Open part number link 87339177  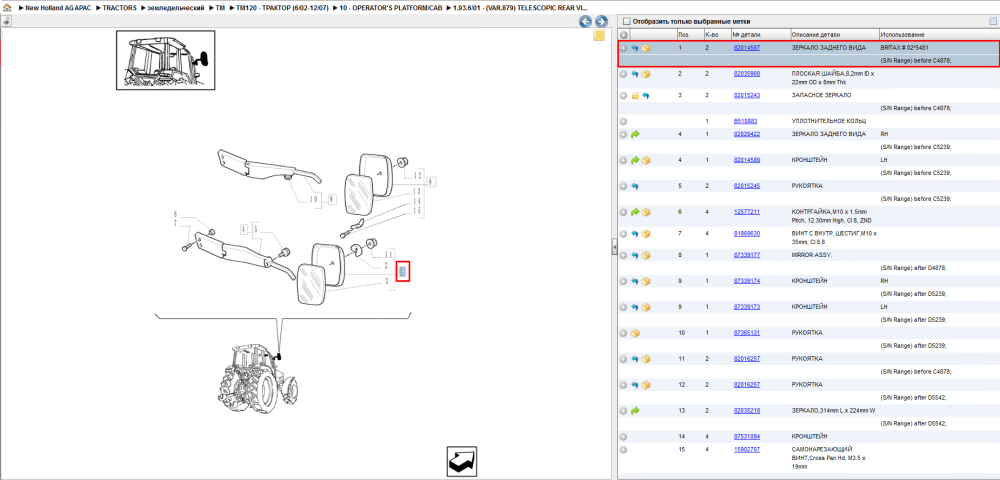click(746, 256)
